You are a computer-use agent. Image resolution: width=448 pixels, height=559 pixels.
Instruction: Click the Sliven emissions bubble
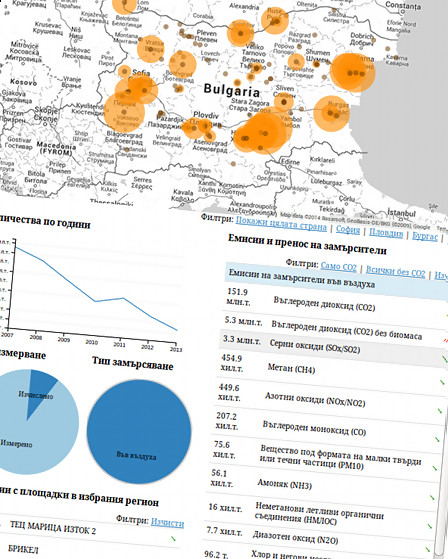284,102
